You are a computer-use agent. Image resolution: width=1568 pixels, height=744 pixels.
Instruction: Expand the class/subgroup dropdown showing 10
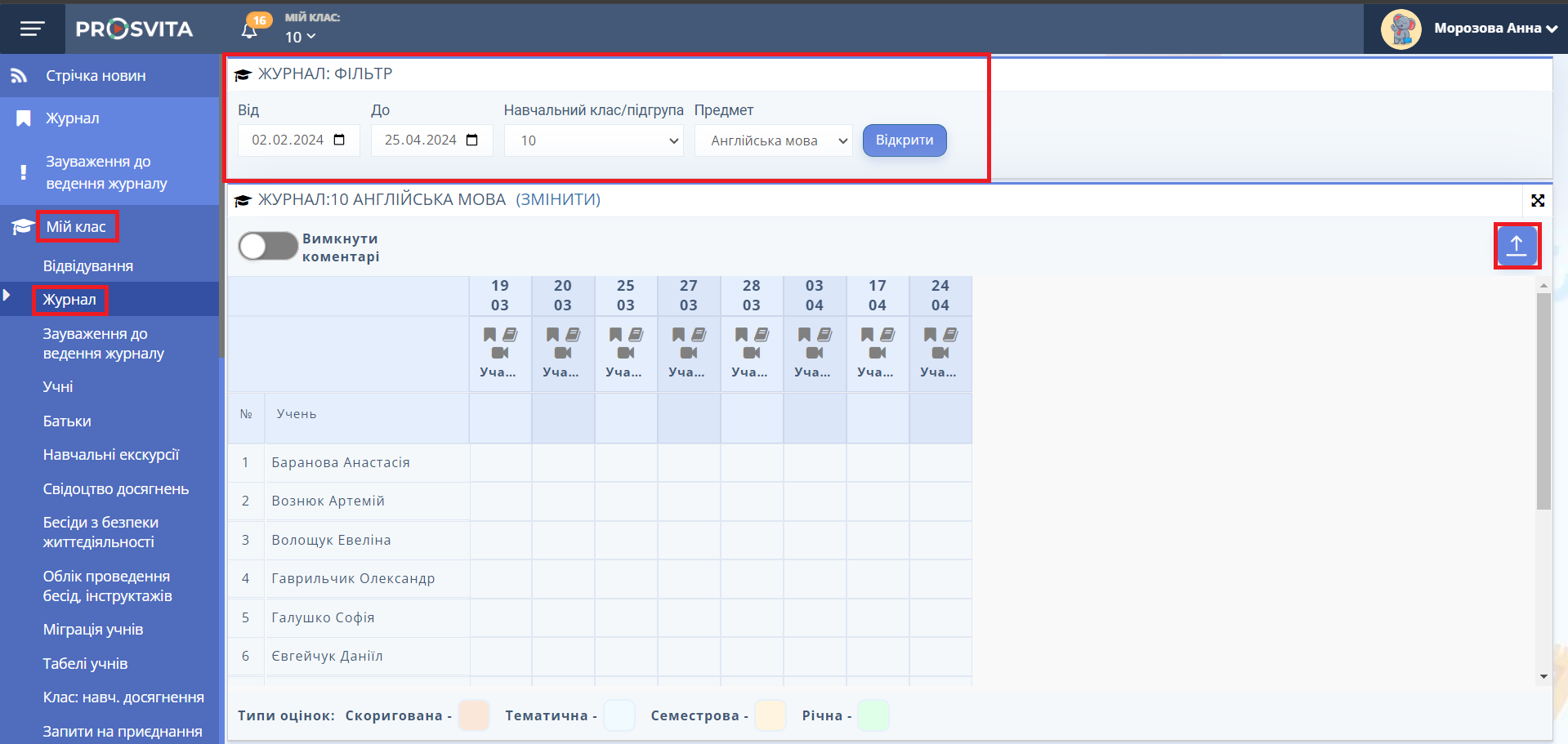click(593, 140)
